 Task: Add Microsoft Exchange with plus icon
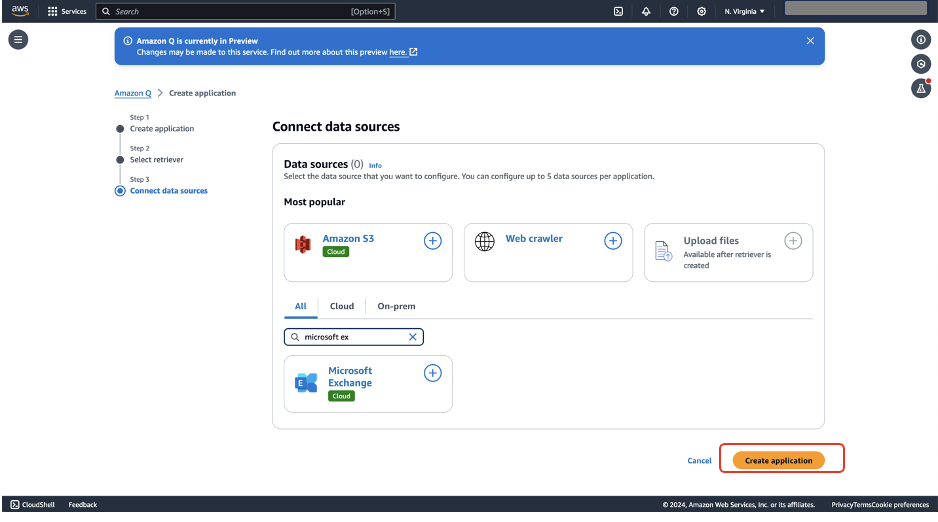pos(433,373)
